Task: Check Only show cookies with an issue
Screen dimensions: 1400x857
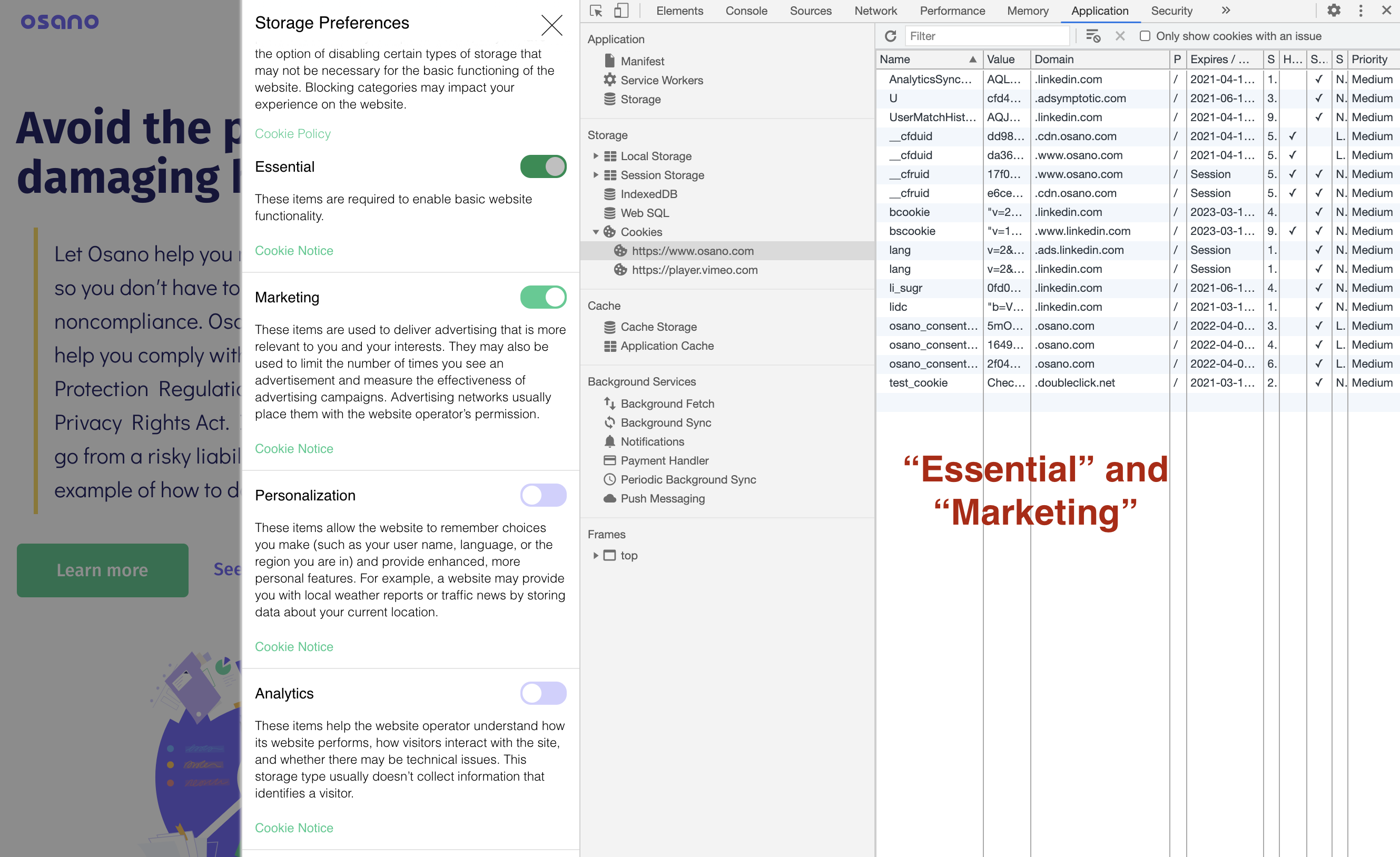Action: 1145,36
